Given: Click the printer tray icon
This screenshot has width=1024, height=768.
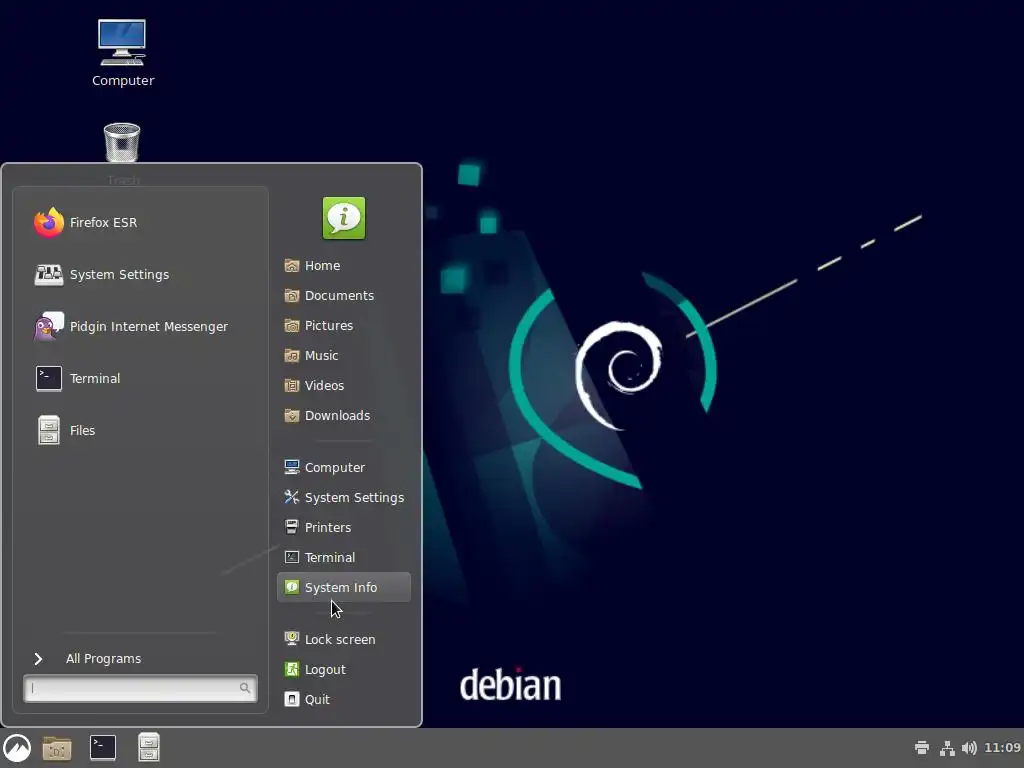Looking at the screenshot, I should (x=922, y=748).
